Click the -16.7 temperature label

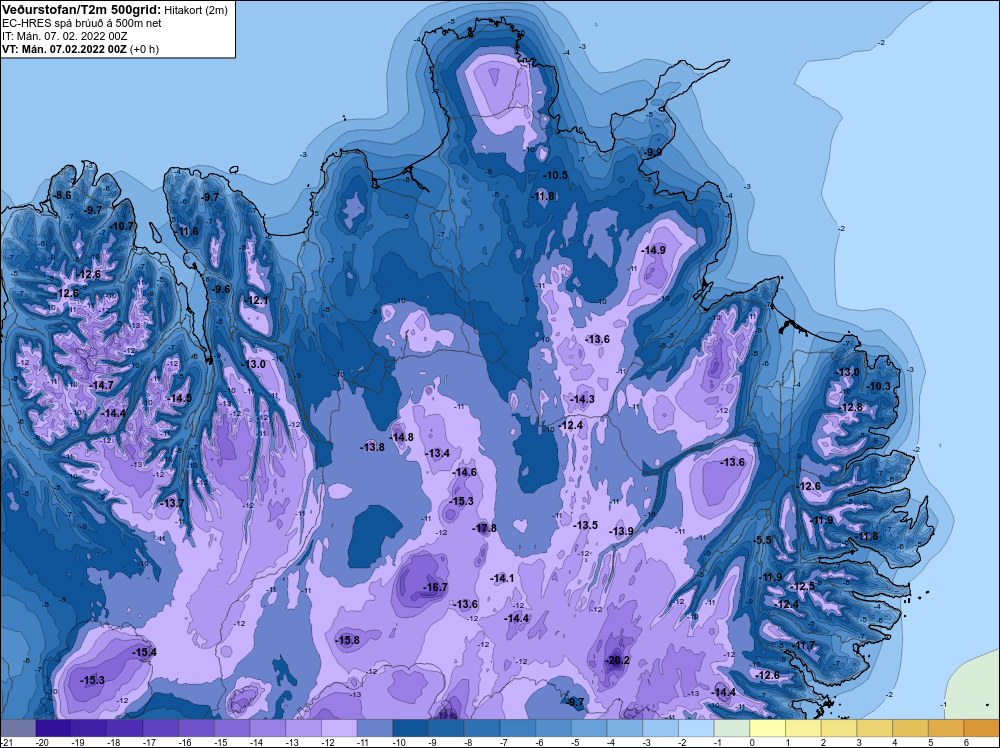pos(436,587)
